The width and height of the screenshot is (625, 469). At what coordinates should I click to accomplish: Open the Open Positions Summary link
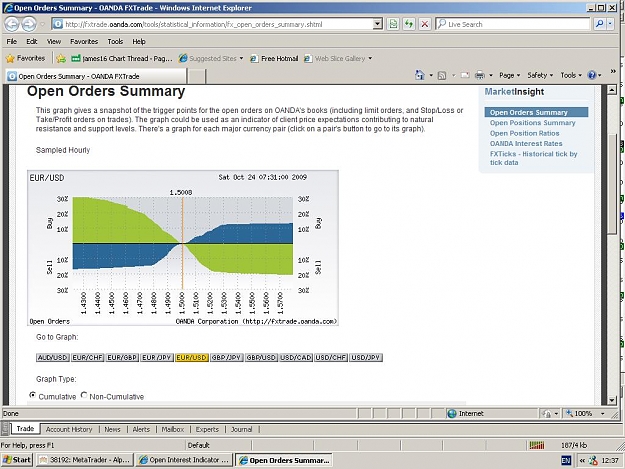click(533, 123)
